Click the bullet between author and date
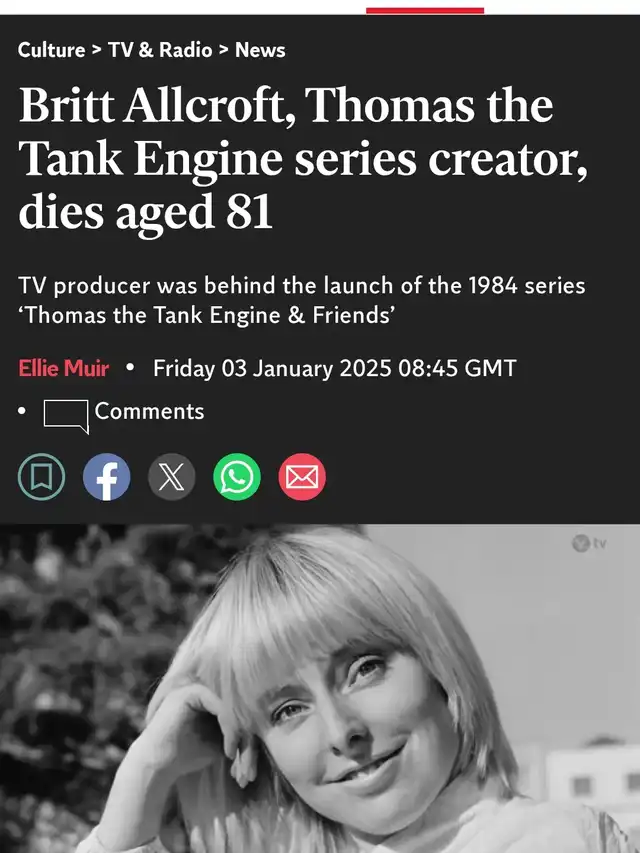 point(130,368)
